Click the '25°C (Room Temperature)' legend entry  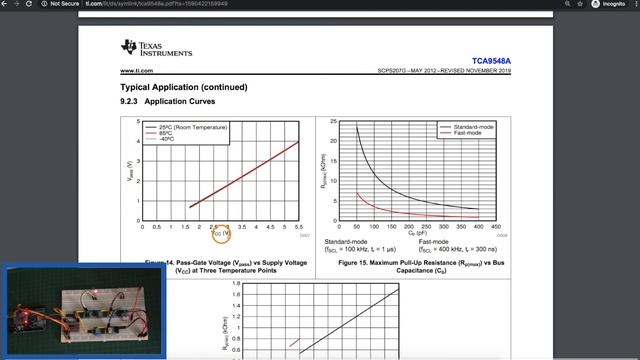(187, 127)
